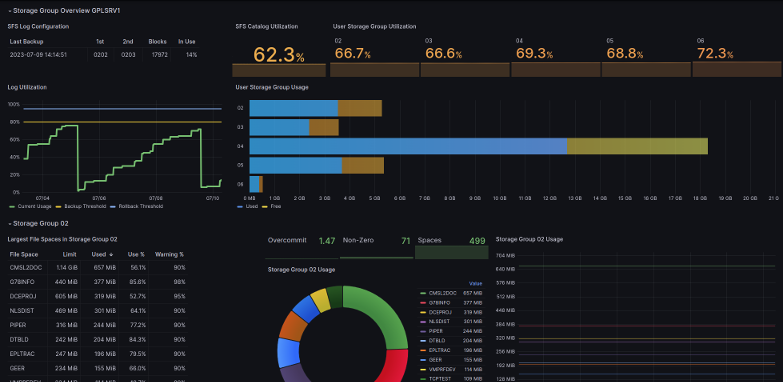
Task: Sort table by File Space column header
Action: [23, 255]
